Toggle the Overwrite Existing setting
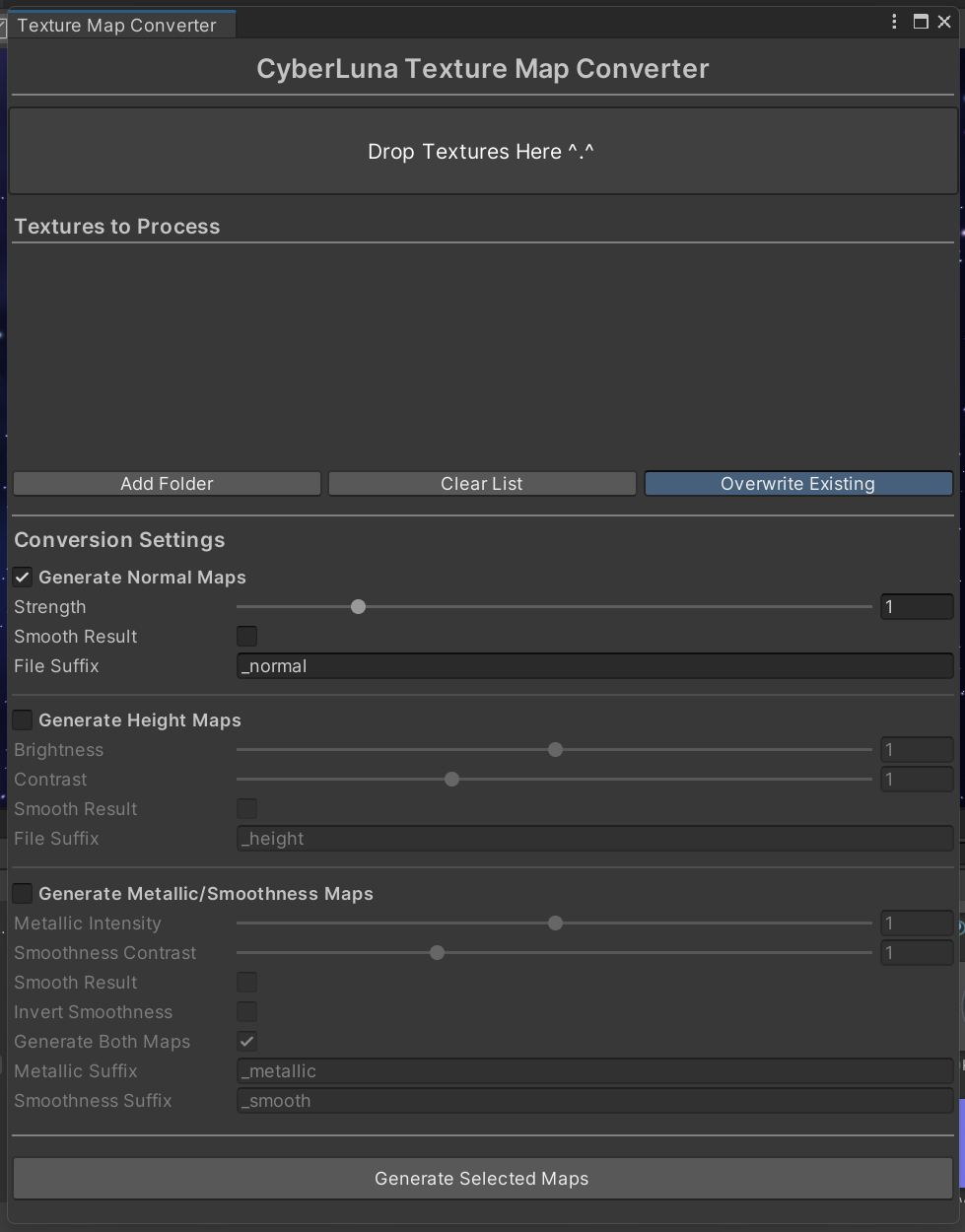 (x=798, y=483)
